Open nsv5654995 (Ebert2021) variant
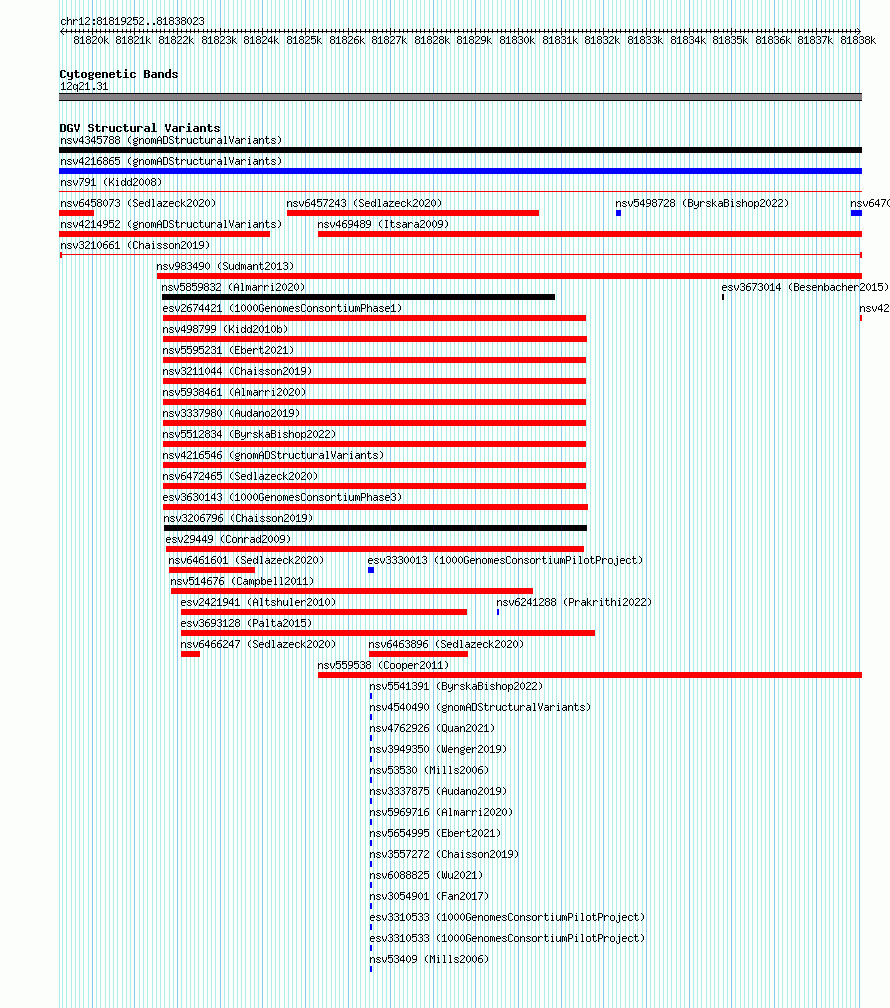 [x=435, y=833]
